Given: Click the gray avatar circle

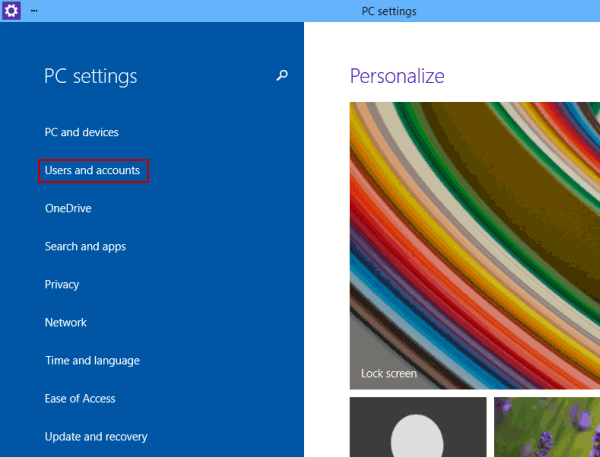Looking at the screenshot, I should point(418,437).
